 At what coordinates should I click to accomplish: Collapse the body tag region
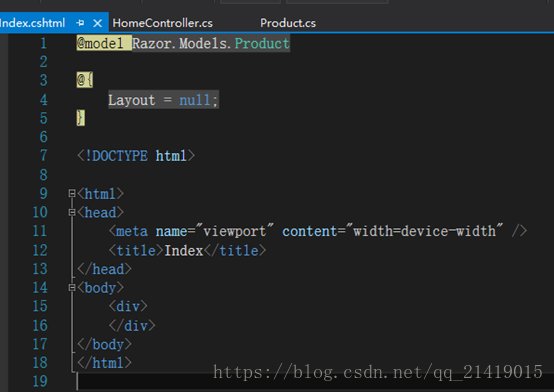click(72, 287)
